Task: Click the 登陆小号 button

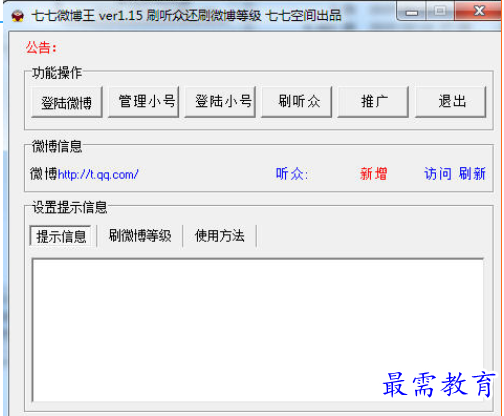Action: (220, 102)
